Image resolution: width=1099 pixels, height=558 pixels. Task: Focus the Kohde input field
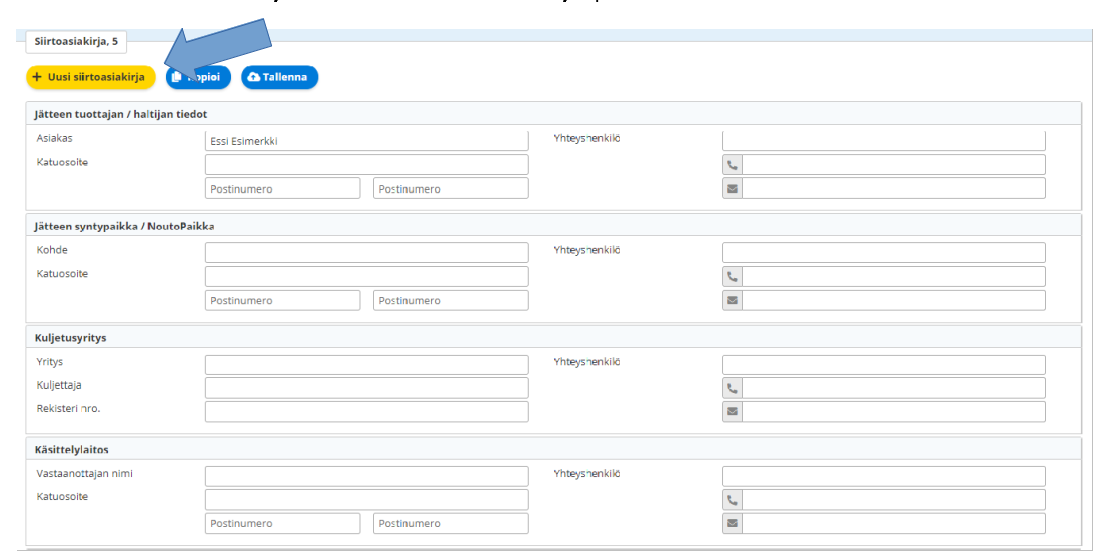[367, 252]
